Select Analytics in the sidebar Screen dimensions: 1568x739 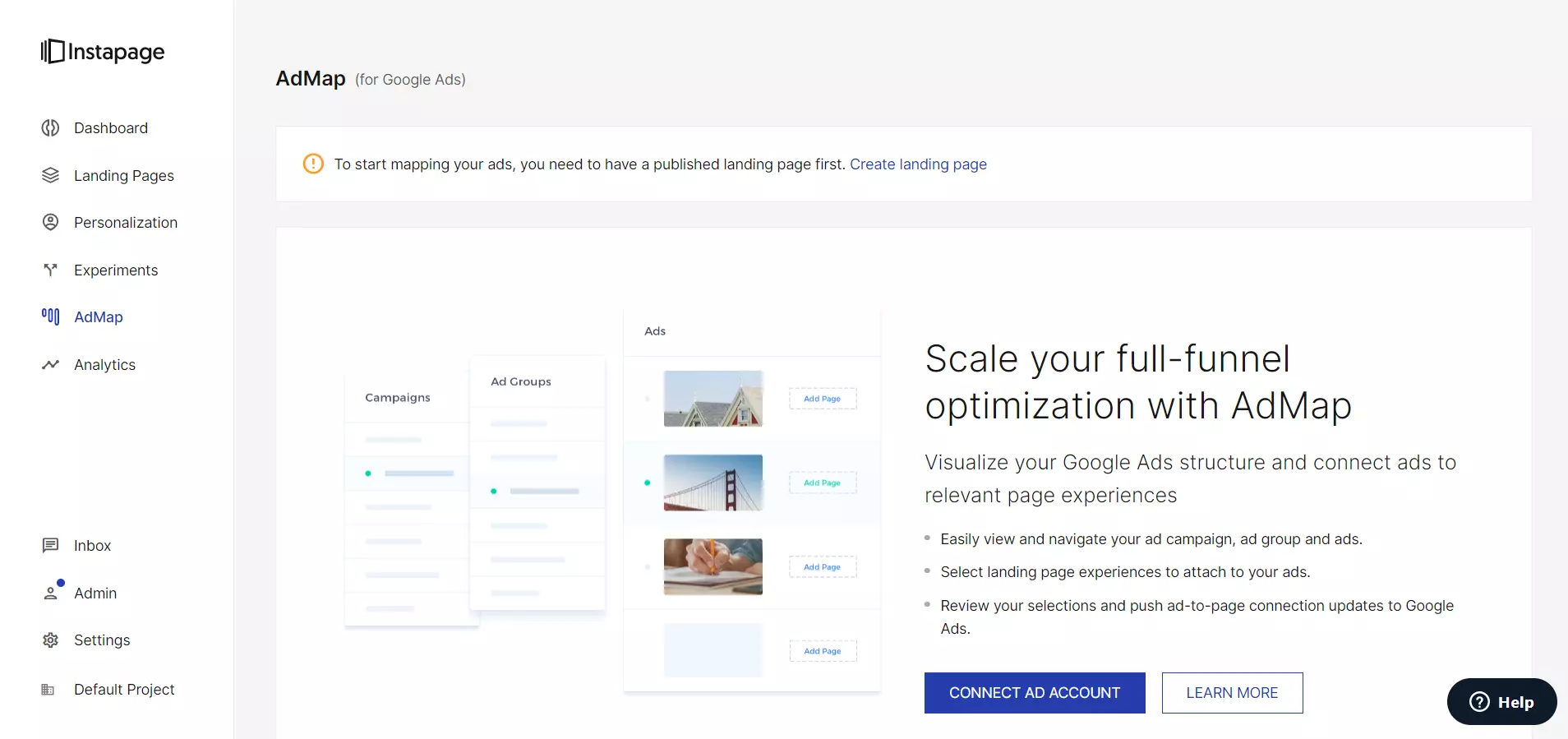click(104, 365)
